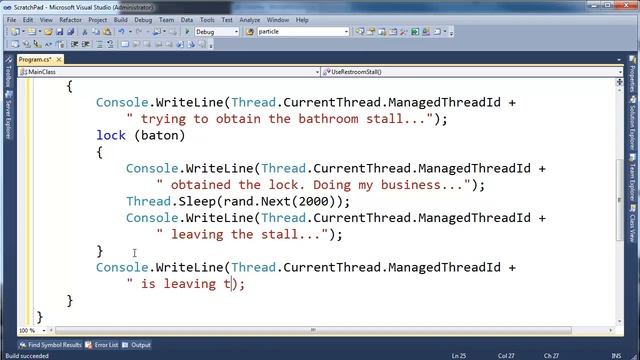Click the Save All icon
The image size is (640, 360).
point(71,32)
